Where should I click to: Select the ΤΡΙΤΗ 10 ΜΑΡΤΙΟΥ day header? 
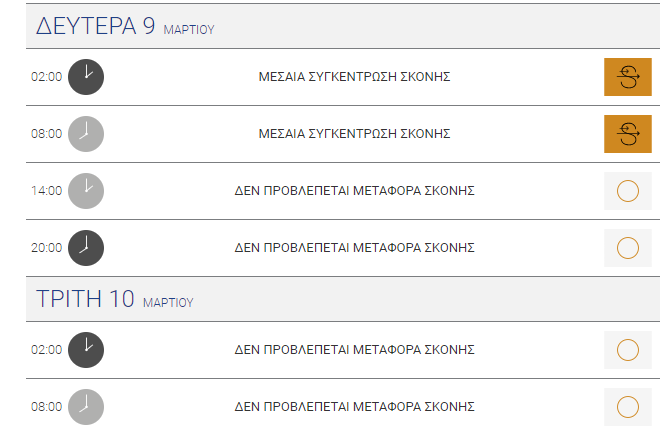pos(343,299)
